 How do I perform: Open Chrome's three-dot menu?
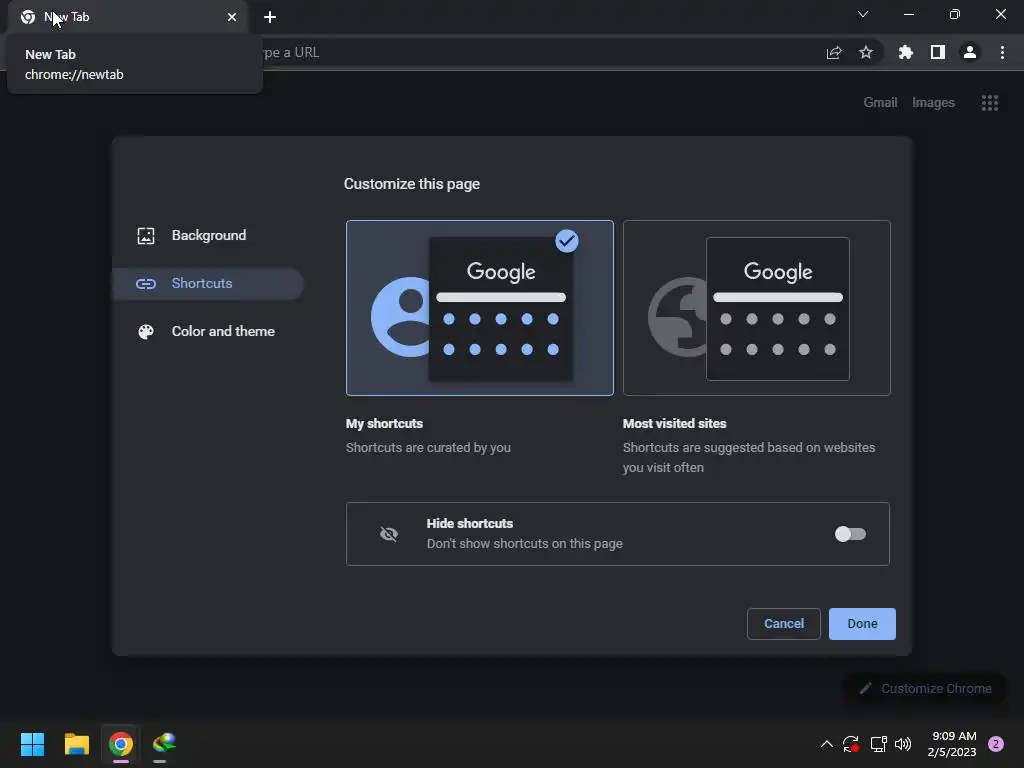tap(1002, 52)
